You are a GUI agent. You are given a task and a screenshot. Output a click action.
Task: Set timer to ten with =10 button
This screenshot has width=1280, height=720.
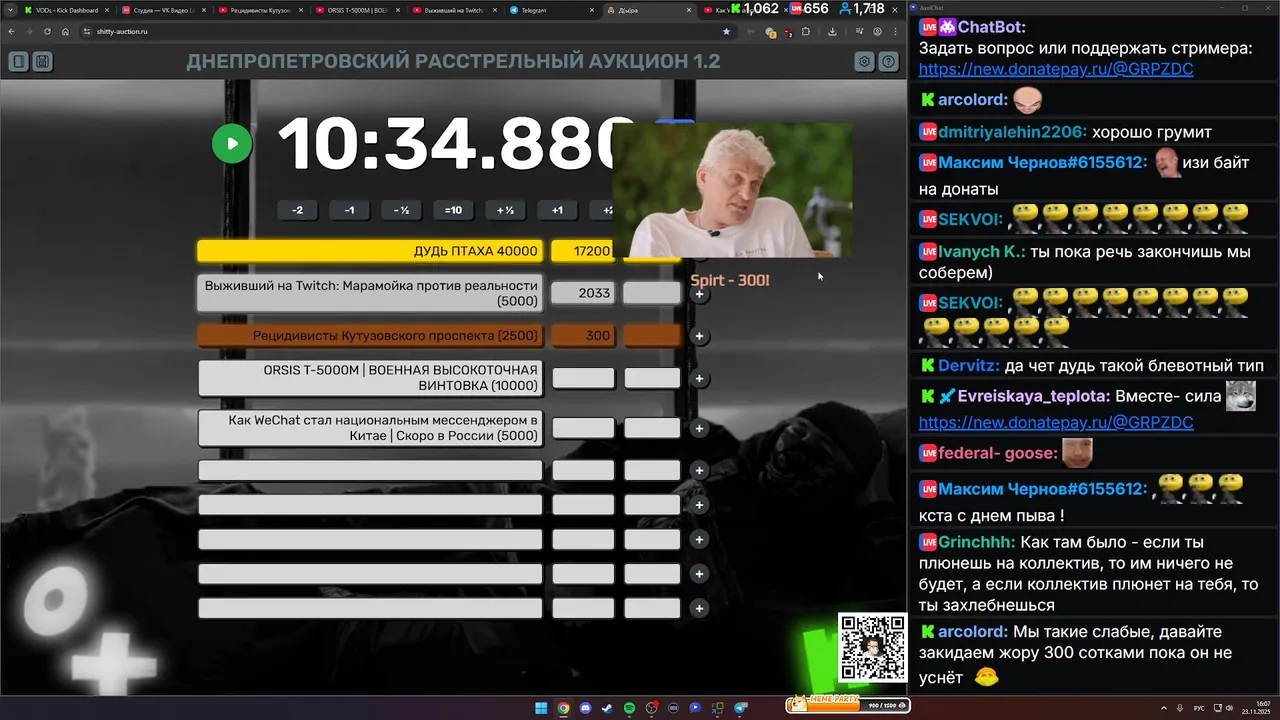[x=453, y=210]
